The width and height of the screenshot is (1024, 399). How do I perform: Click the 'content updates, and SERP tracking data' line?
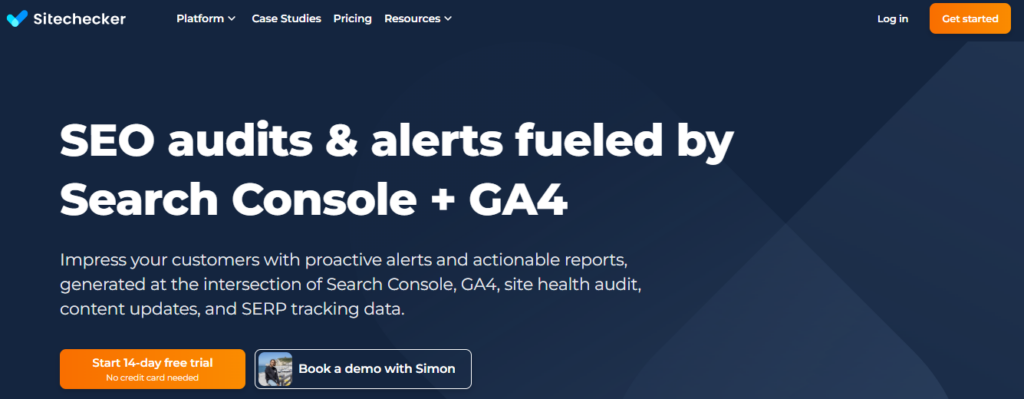pos(232,309)
